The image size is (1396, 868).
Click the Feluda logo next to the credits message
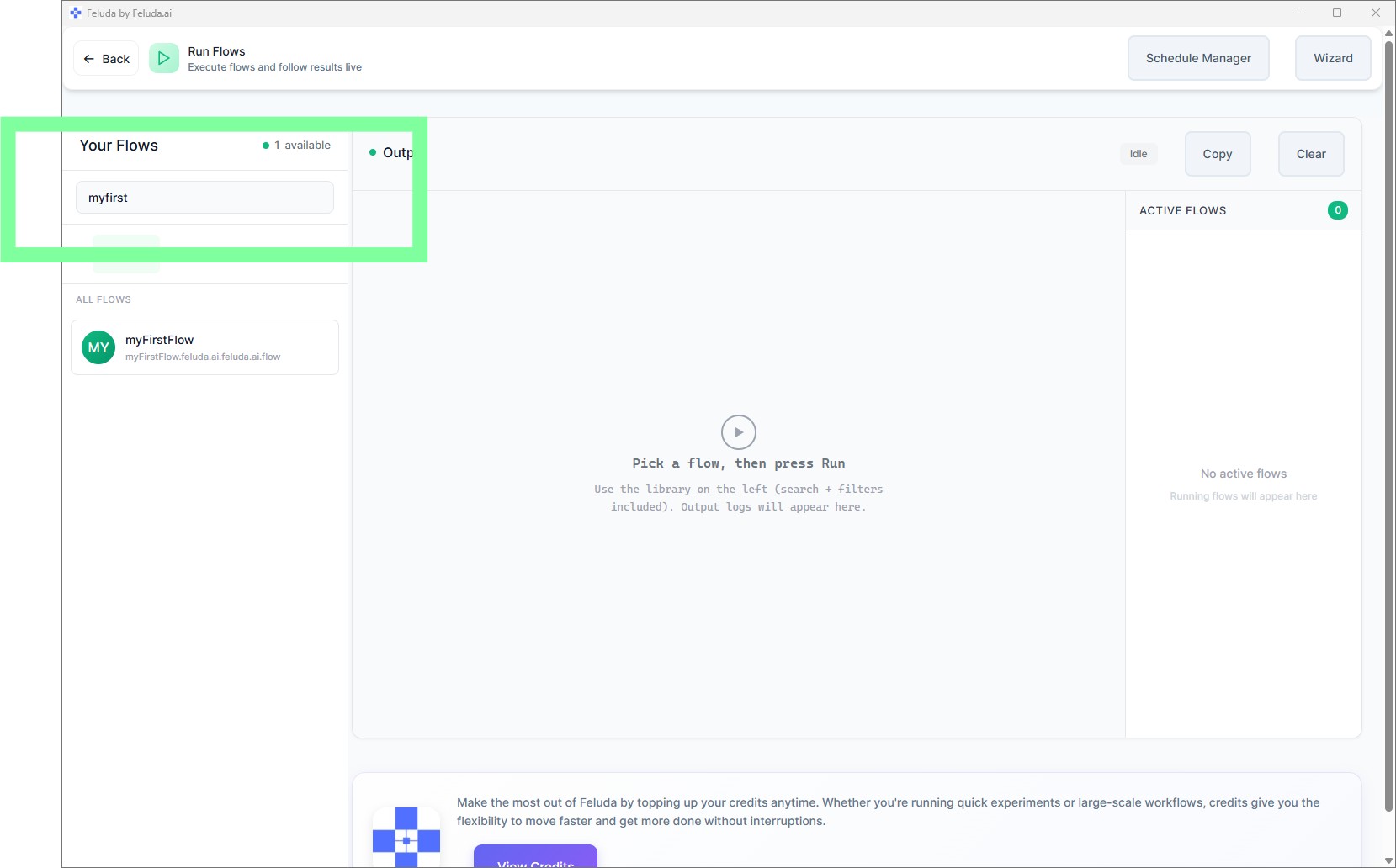[x=406, y=839]
